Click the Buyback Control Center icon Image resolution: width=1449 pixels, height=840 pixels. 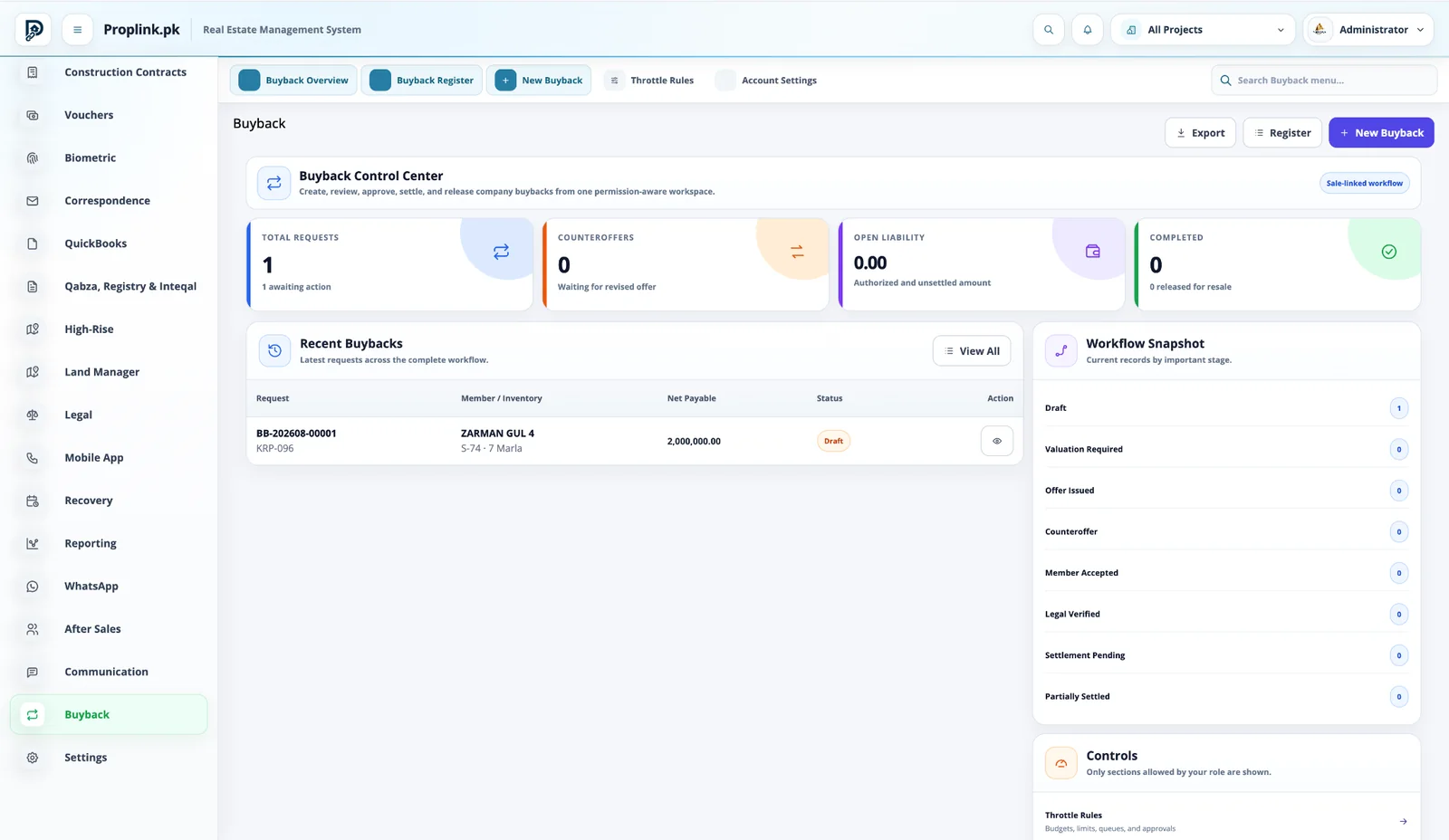coord(274,183)
